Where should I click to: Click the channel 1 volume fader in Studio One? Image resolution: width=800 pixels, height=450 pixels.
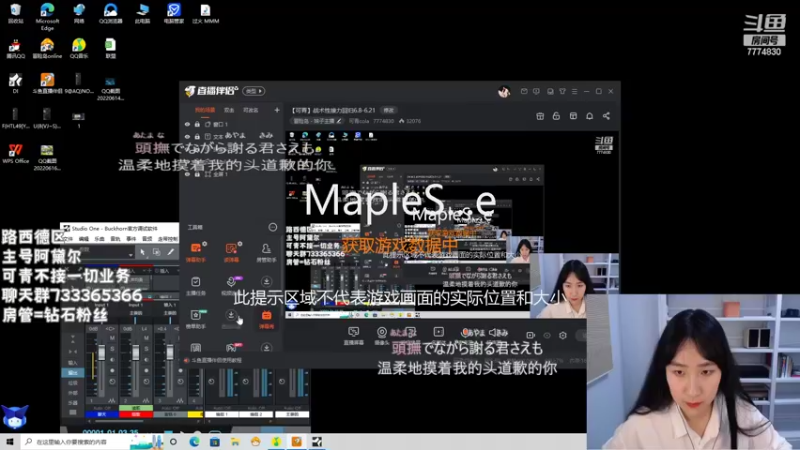coord(101,353)
